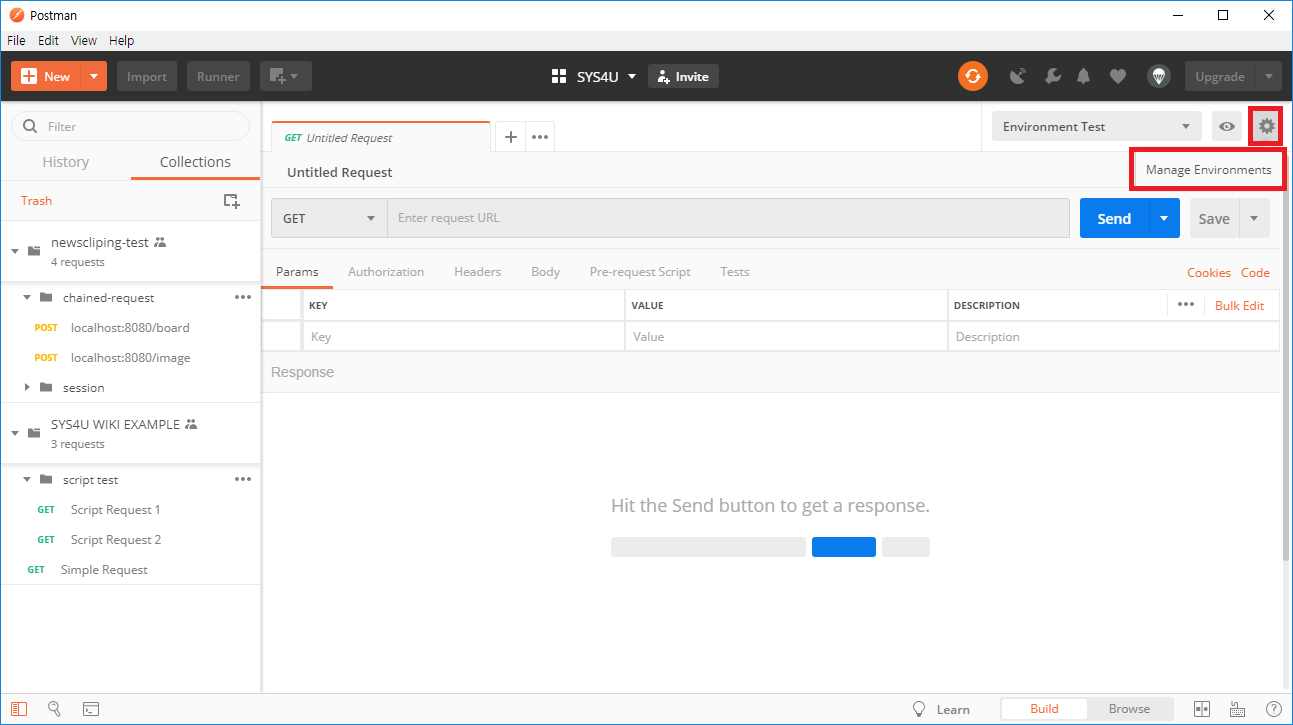Open the New button dropdown arrow

(x=93, y=76)
